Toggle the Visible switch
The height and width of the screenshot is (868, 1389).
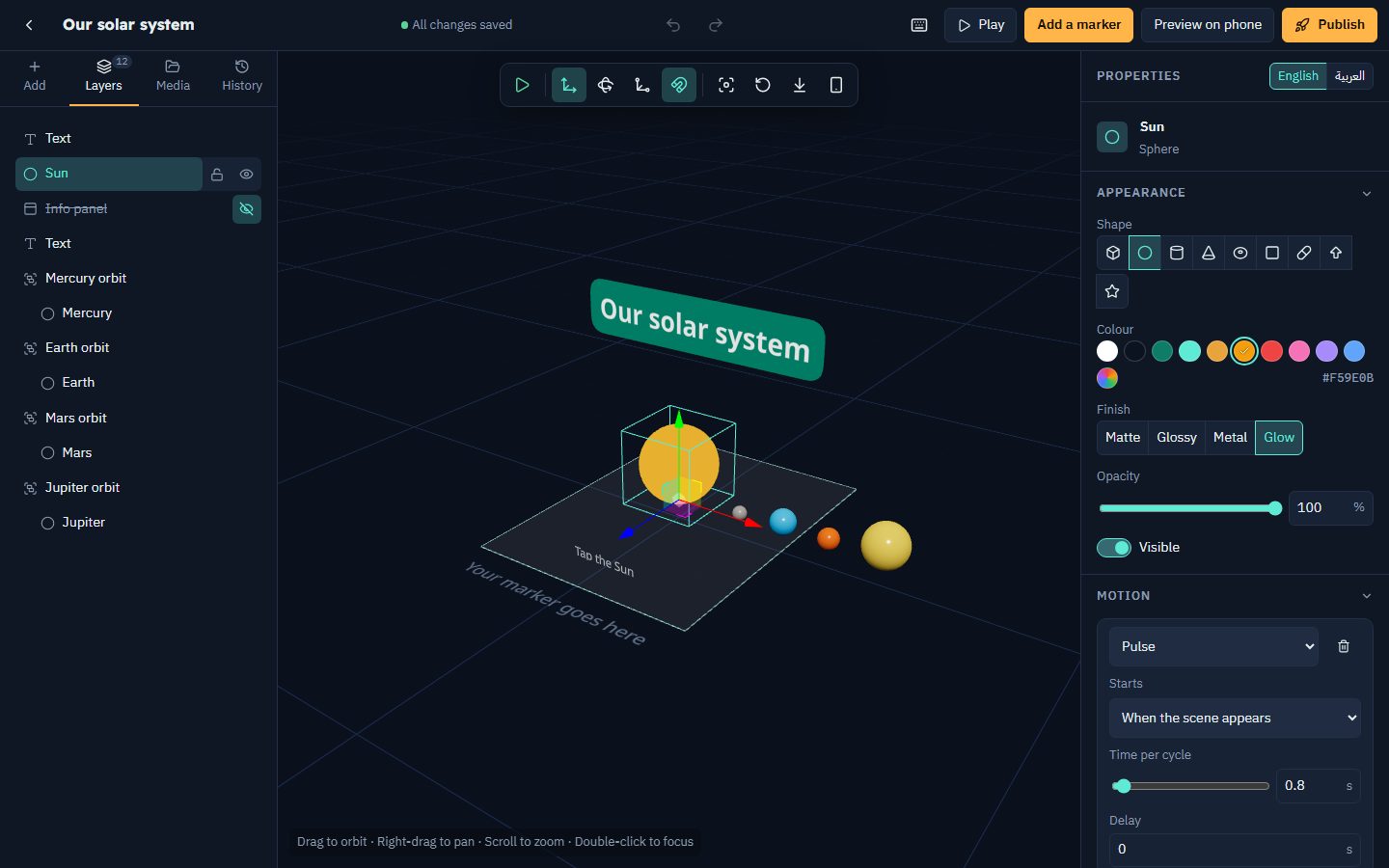[1114, 548]
